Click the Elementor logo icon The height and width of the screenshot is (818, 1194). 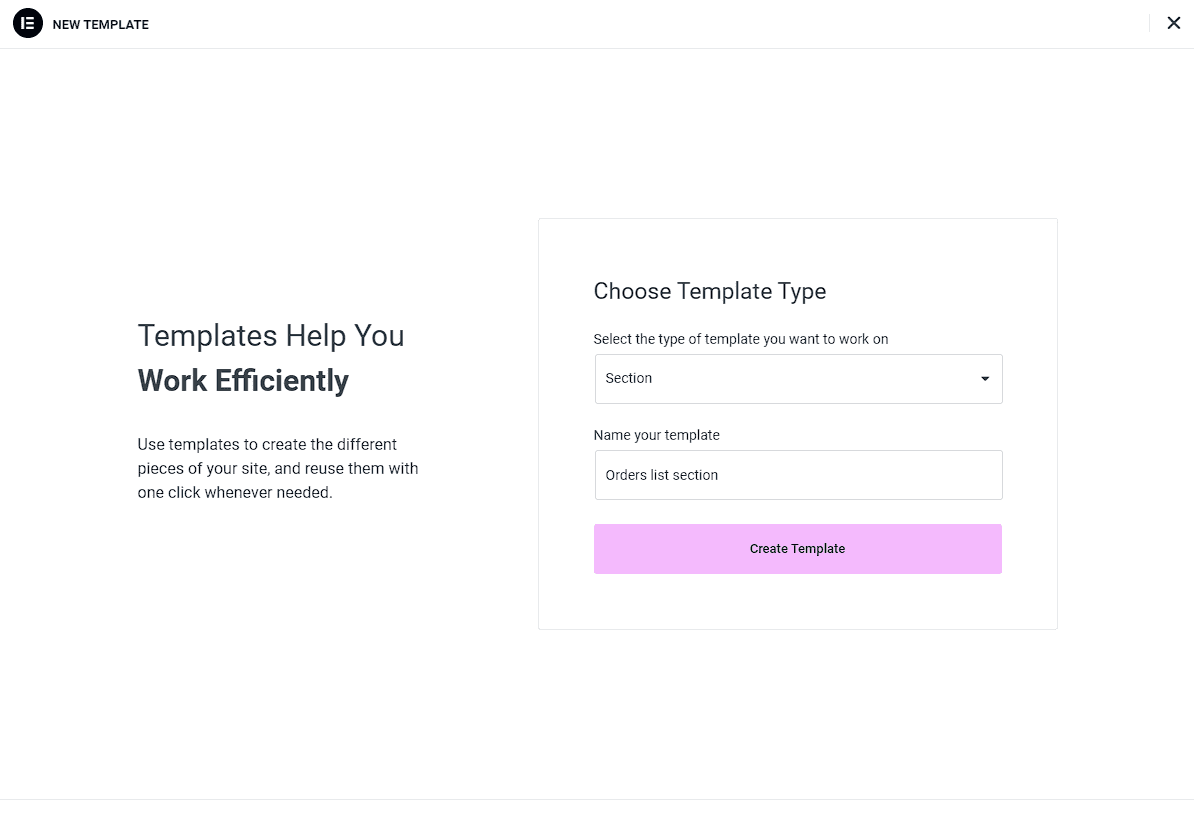27,24
